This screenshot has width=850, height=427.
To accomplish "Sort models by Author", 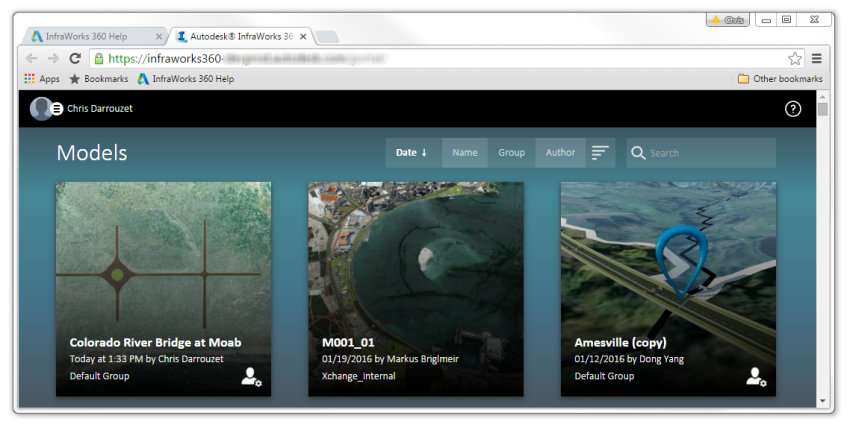I will point(561,153).
